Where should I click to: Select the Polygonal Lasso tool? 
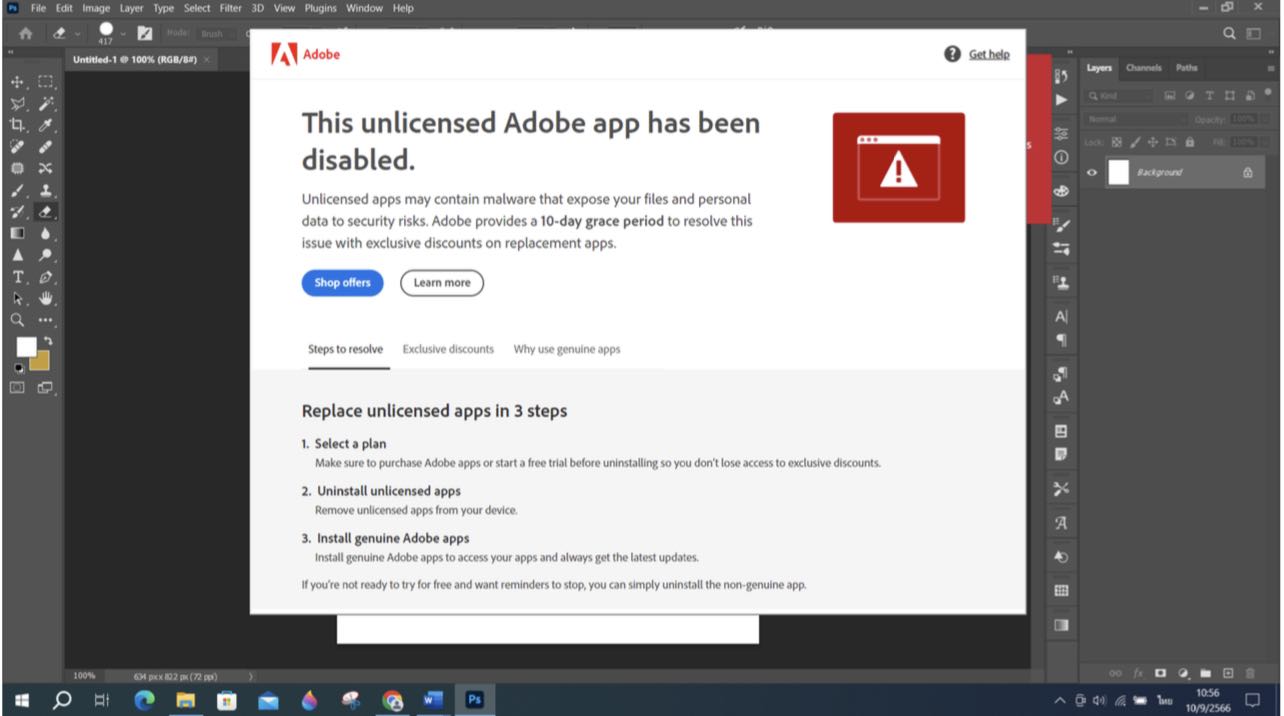click(x=18, y=104)
